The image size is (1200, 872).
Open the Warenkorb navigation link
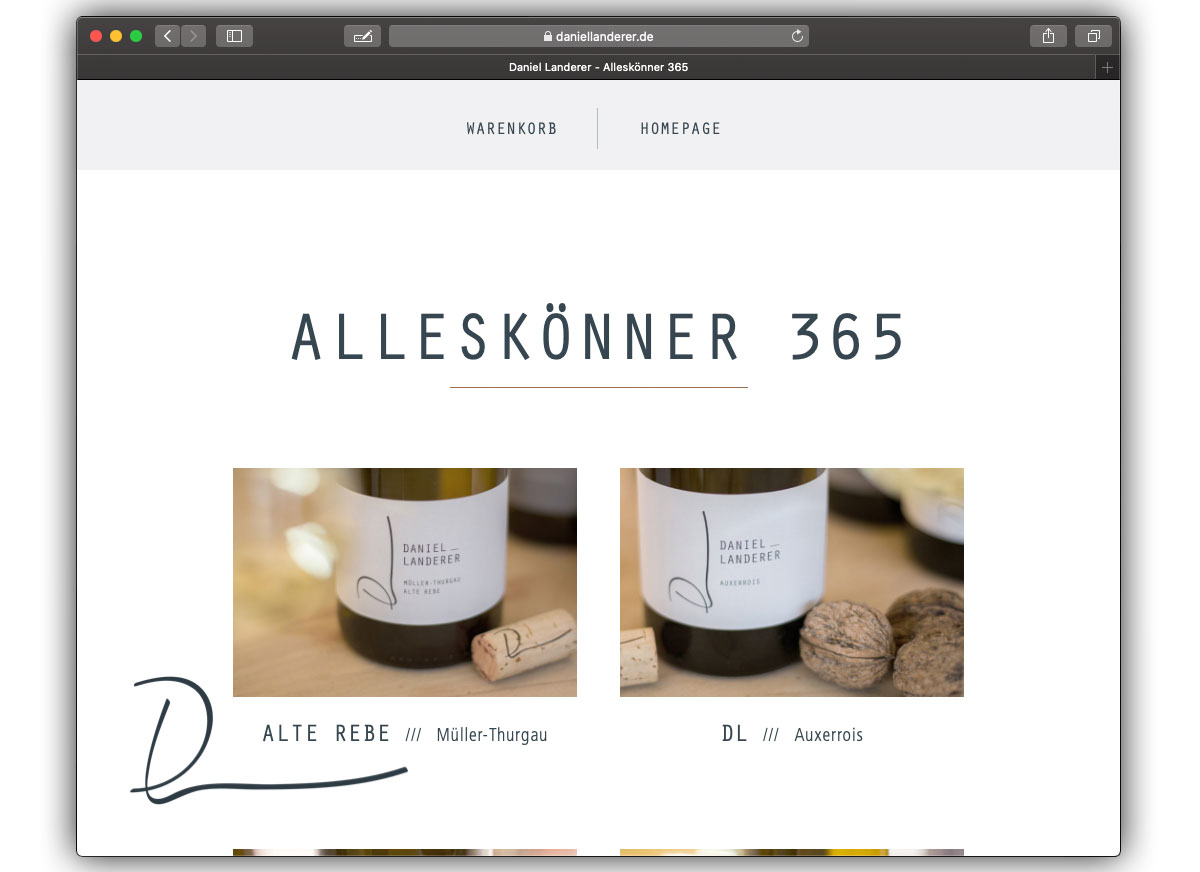[512, 129]
